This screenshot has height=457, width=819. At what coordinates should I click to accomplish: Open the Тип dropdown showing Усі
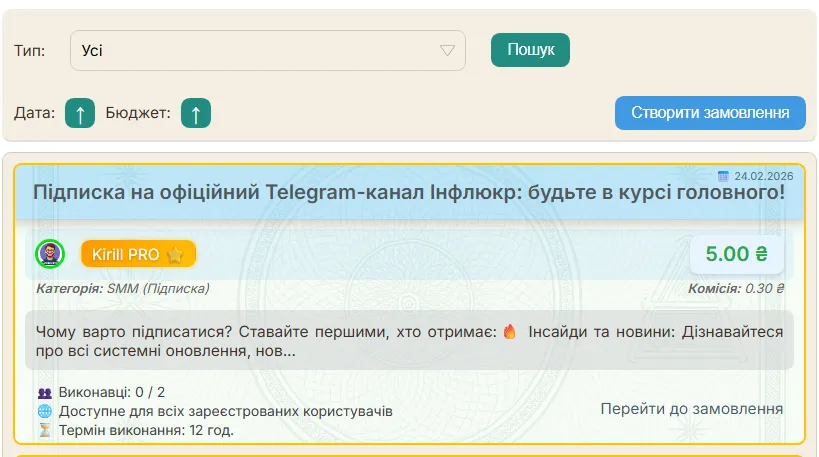267,51
